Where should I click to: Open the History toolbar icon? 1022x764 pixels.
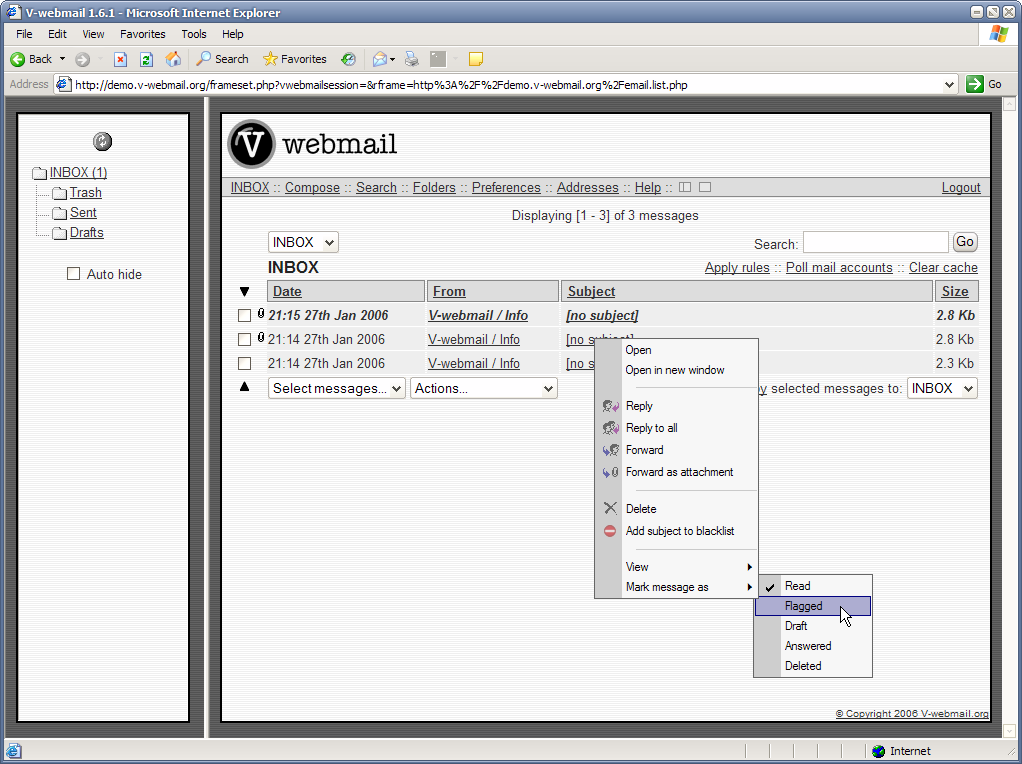pos(349,59)
